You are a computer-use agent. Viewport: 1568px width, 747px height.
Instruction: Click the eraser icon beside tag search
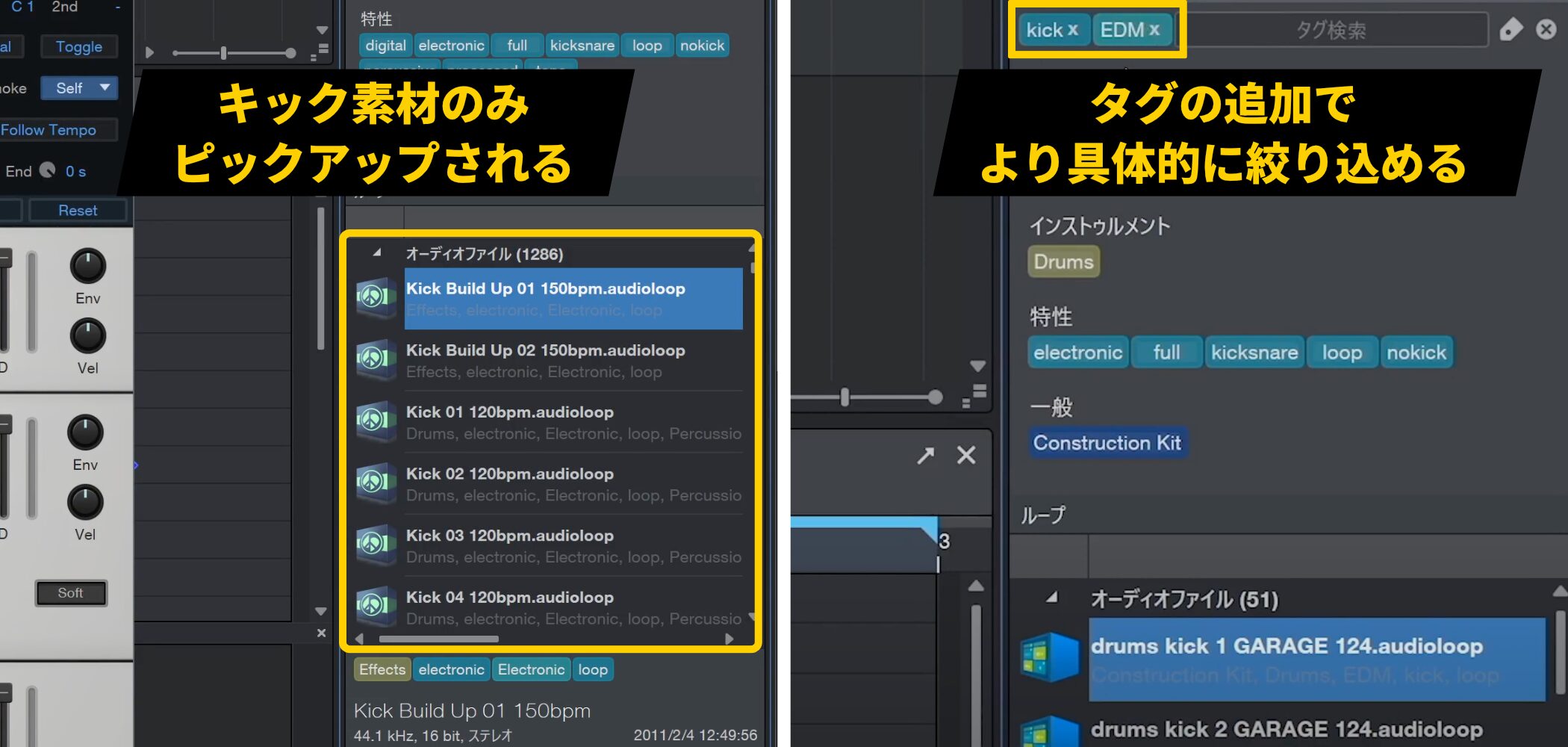pos(1511,30)
